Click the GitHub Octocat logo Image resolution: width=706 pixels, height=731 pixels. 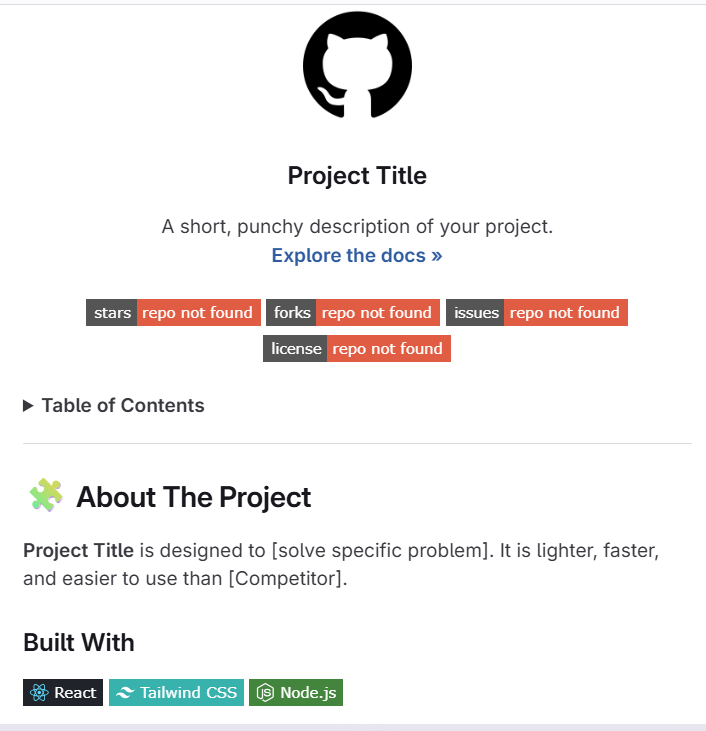pos(357,63)
